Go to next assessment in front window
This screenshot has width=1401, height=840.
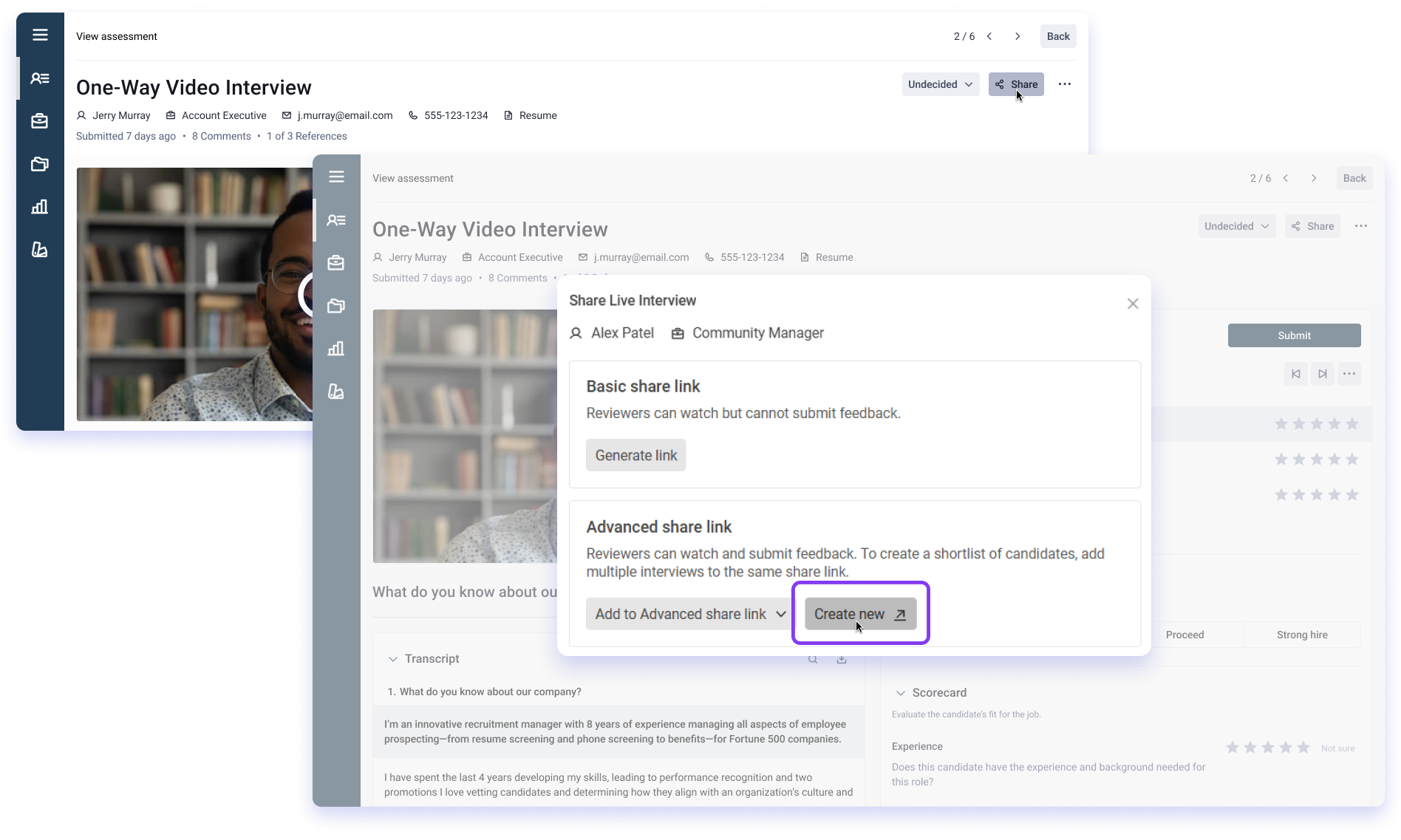coord(1314,178)
